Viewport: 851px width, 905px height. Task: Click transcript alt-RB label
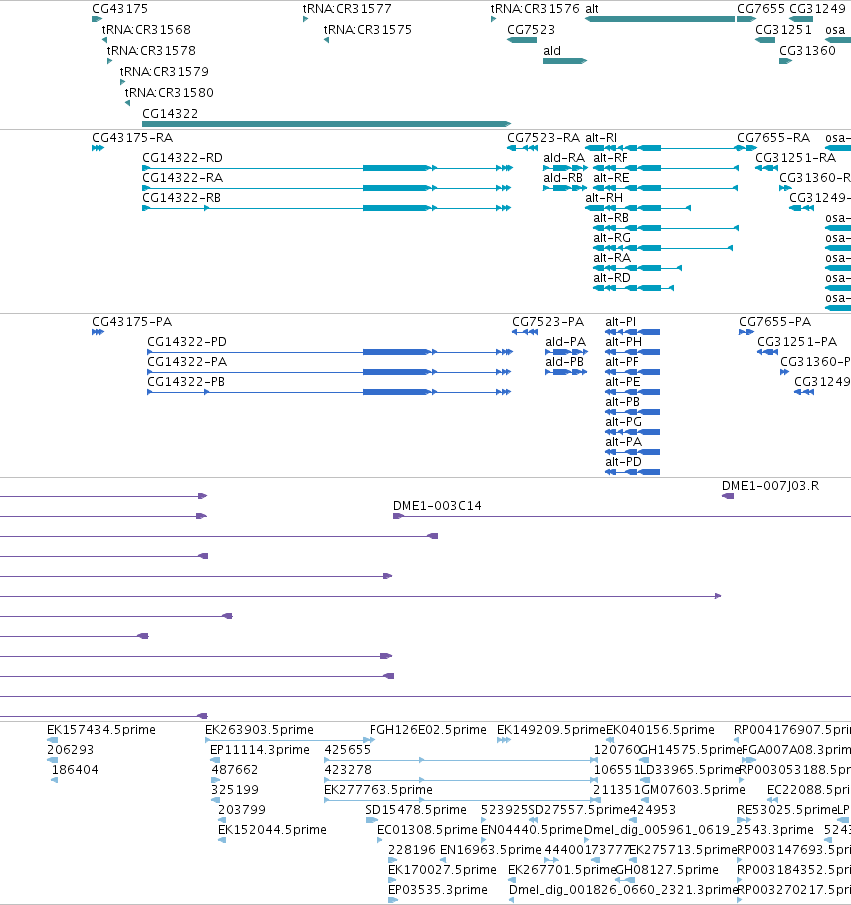(611, 218)
